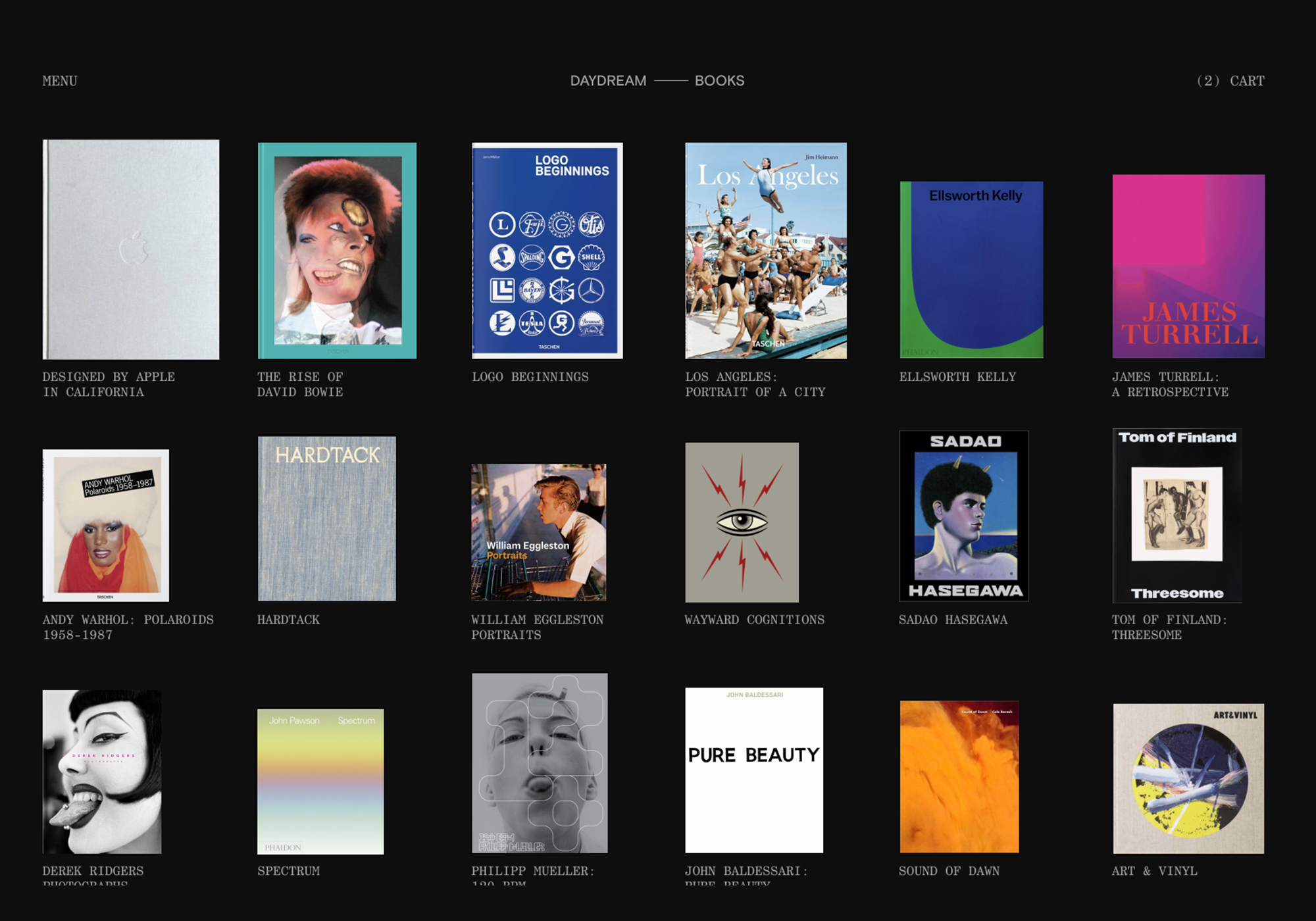
Task: Click the Daydream Books logo
Action: pos(657,81)
